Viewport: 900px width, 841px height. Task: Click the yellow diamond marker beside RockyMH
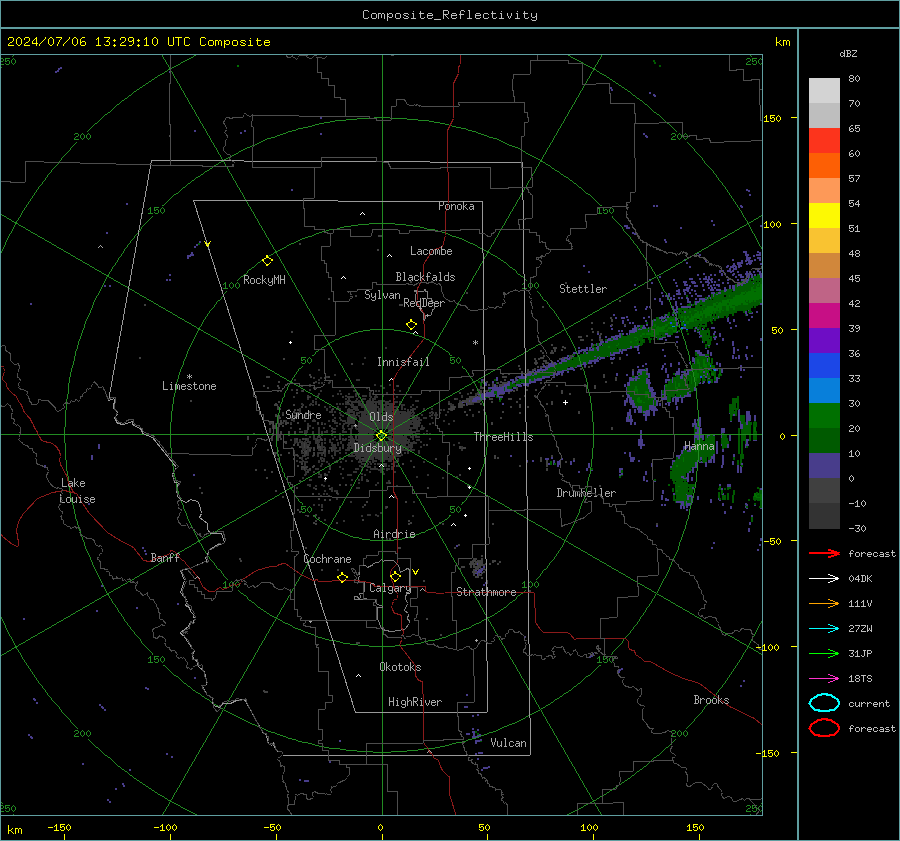click(267, 261)
